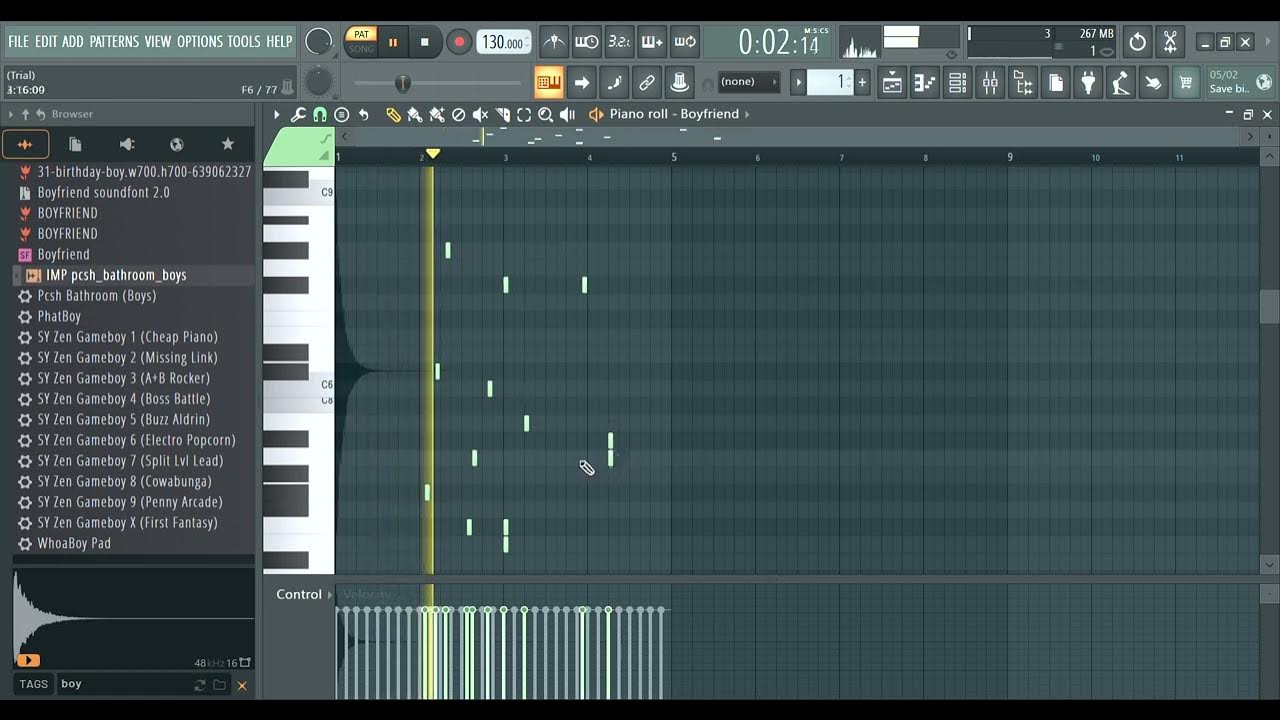Toggle countdown before recording 3.2.
The height and width of the screenshot is (720, 1280).
pos(620,41)
